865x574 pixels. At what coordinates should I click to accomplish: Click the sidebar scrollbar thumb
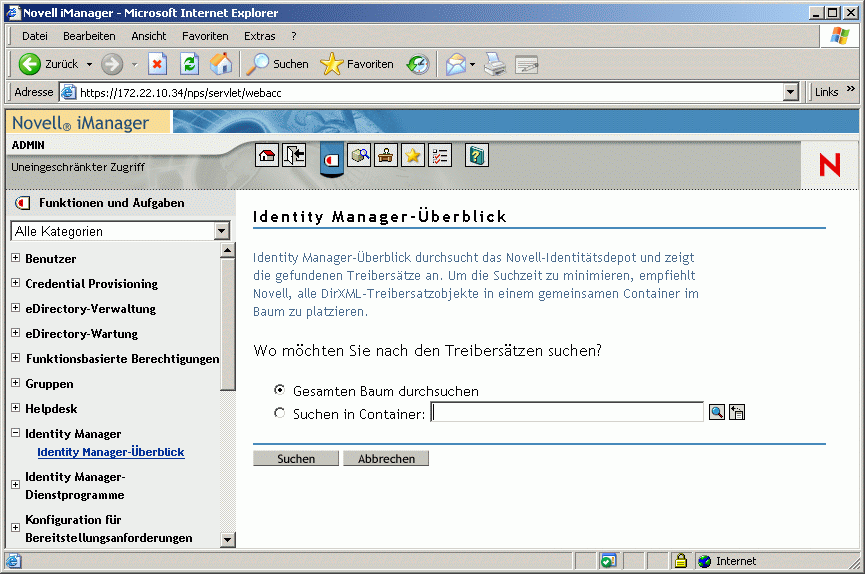(x=227, y=325)
